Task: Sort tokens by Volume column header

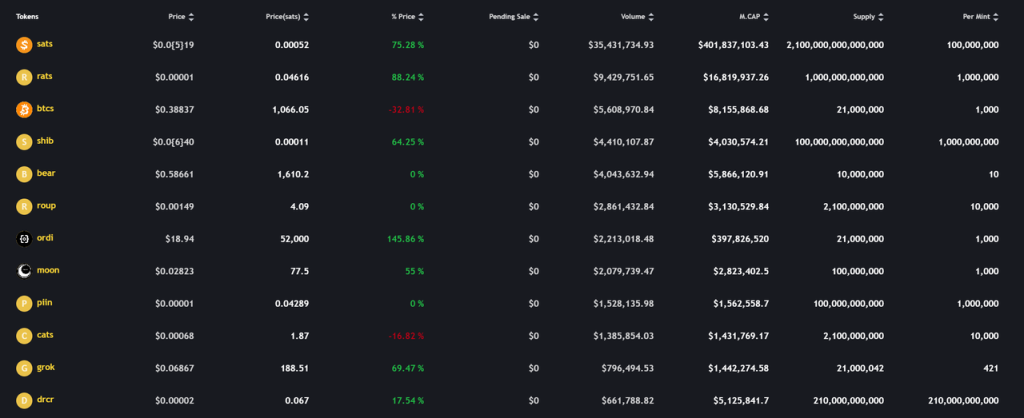Action: 637,17
